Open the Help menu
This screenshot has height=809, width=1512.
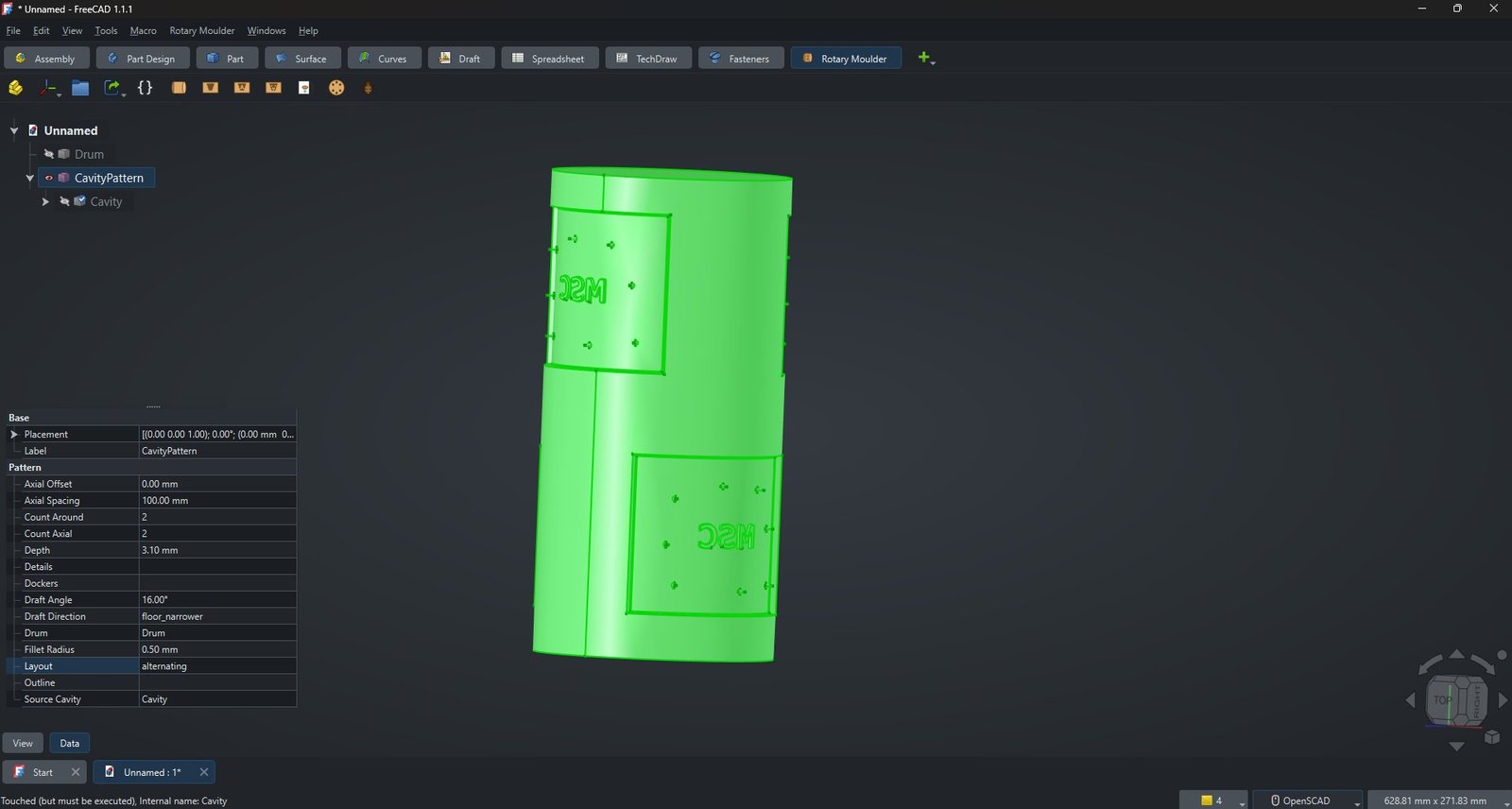(308, 31)
